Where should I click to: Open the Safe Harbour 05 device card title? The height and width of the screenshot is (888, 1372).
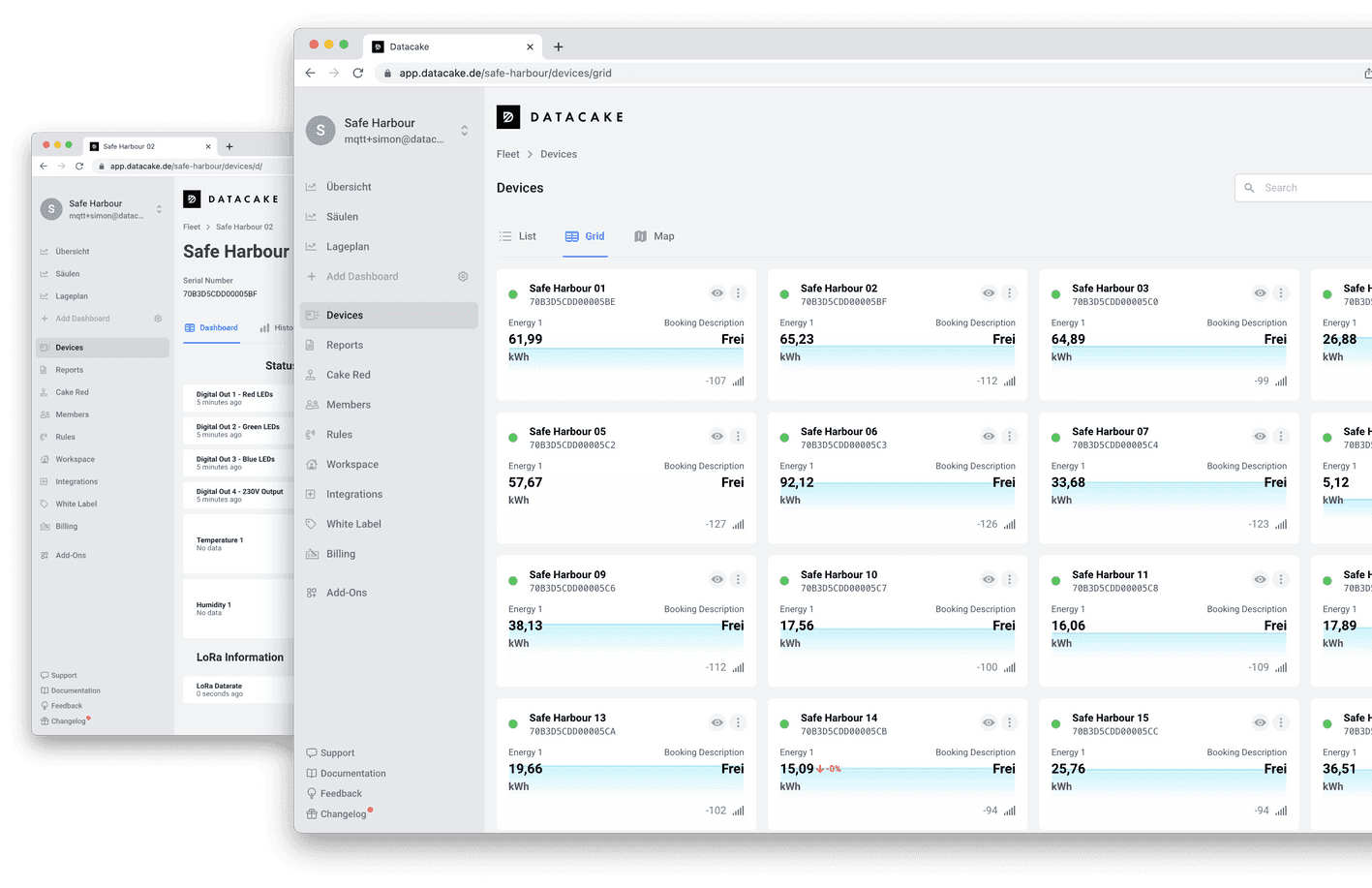(x=567, y=432)
